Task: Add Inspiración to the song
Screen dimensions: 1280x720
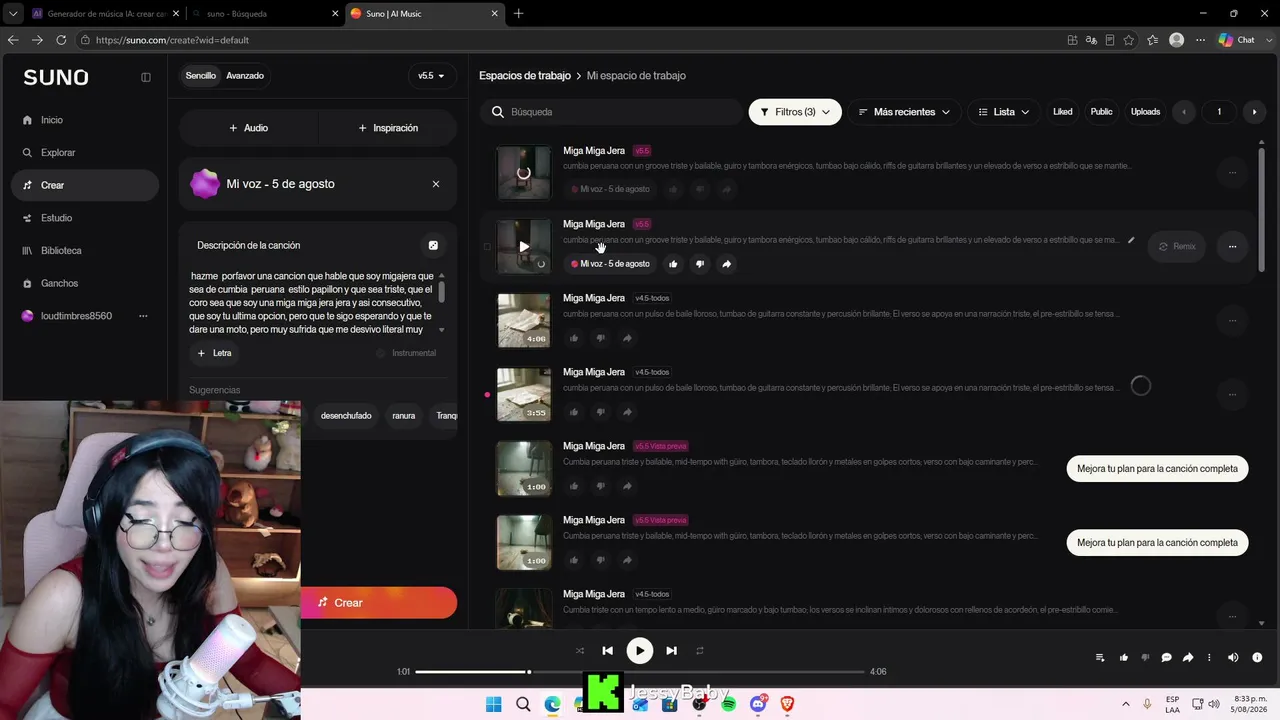Action: tap(388, 128)
